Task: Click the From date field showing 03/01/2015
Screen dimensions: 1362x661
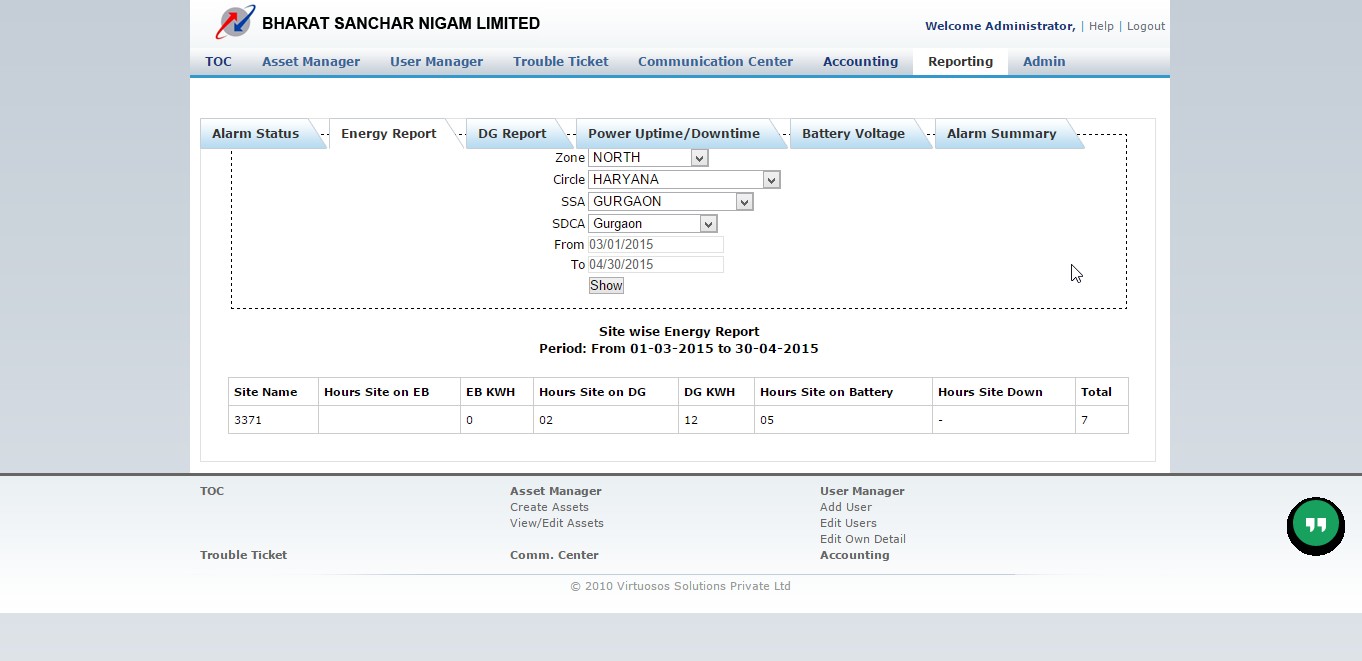Action: point(655,244)
